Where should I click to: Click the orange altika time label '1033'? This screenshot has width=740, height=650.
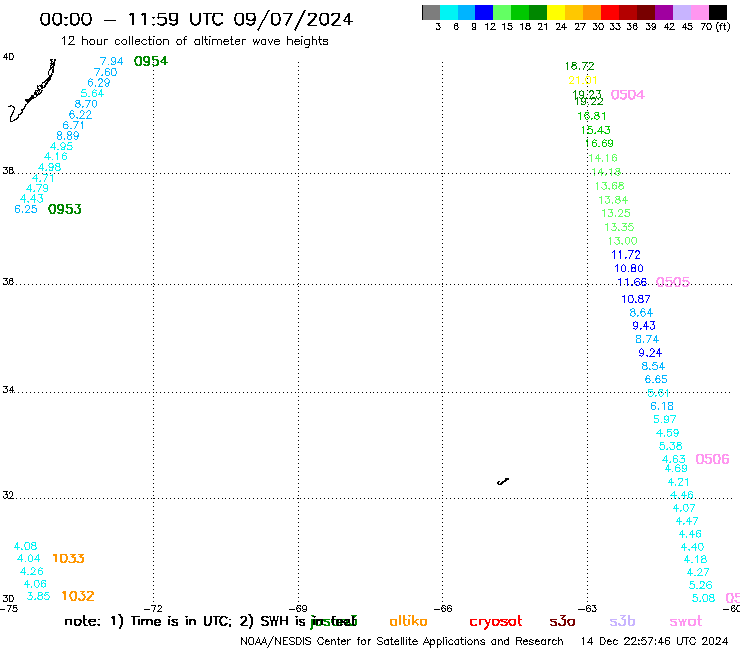[x=68, y=558]
